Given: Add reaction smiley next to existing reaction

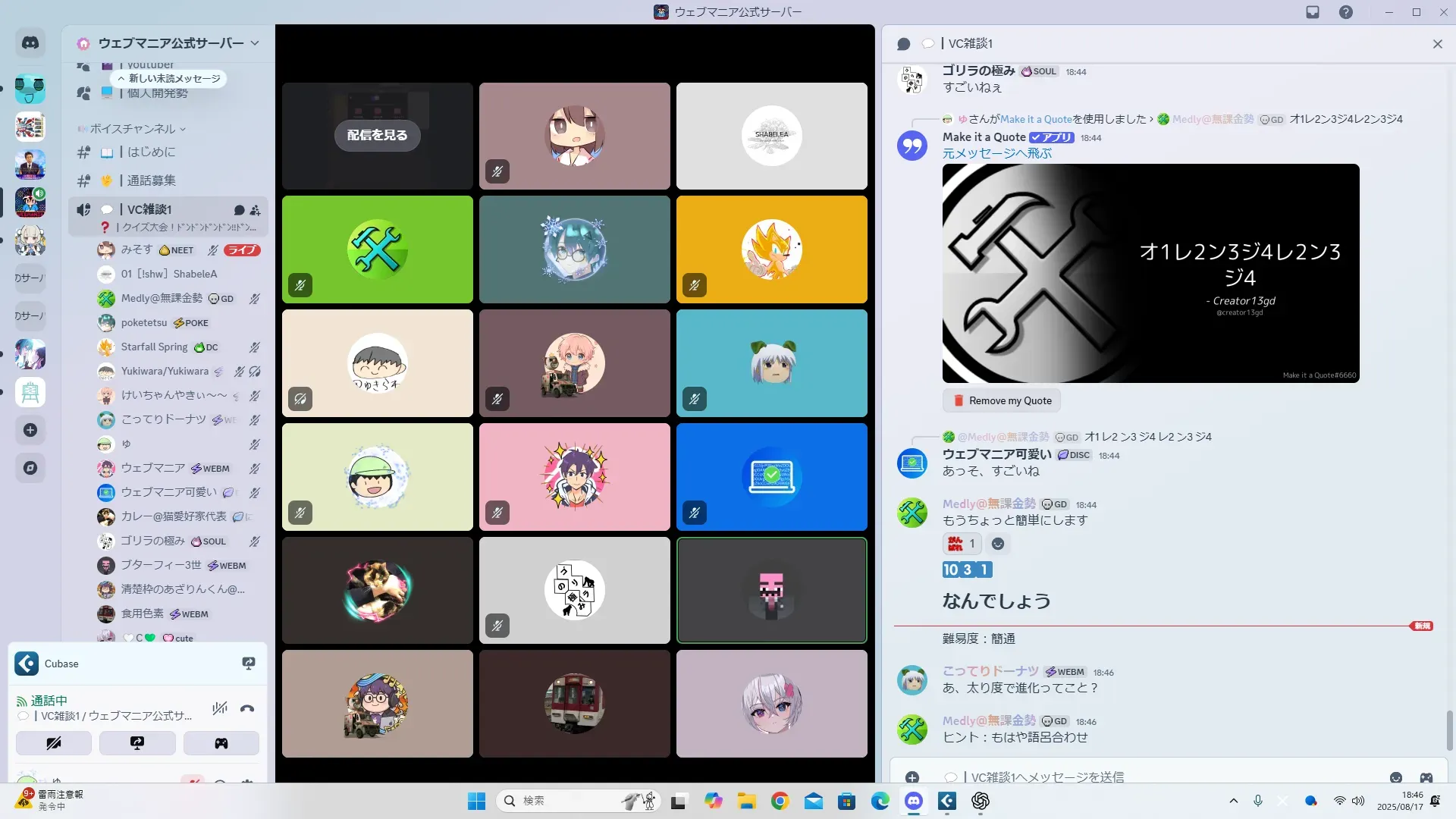Looking at the screenshot, I should pyautogui.click(x=998, y=544).
